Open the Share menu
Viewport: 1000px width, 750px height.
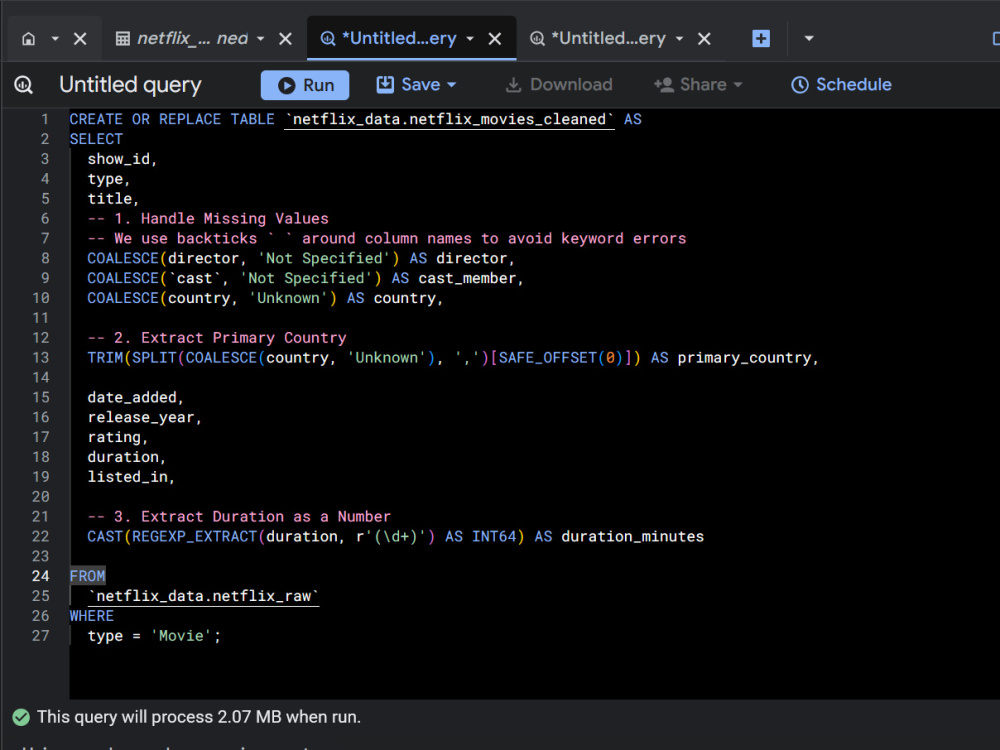[x=698, y=85]
